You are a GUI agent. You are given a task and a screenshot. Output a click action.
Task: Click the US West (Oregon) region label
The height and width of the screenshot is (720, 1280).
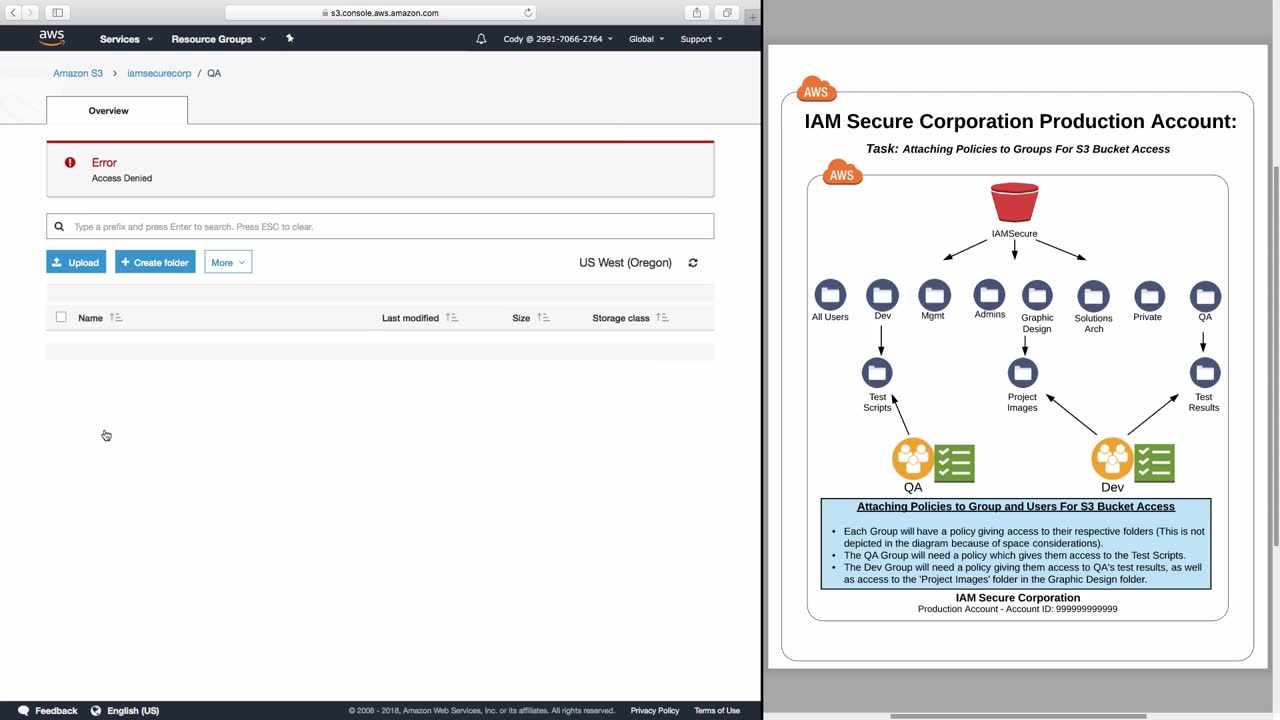[625, 263]
